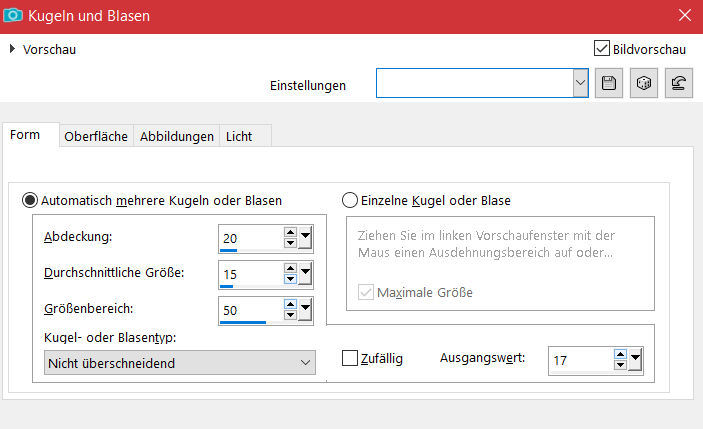Open the Ausgangswert slider popup arrow
The width and height of the screenshot is (703, 429).
tap(636, 360)
